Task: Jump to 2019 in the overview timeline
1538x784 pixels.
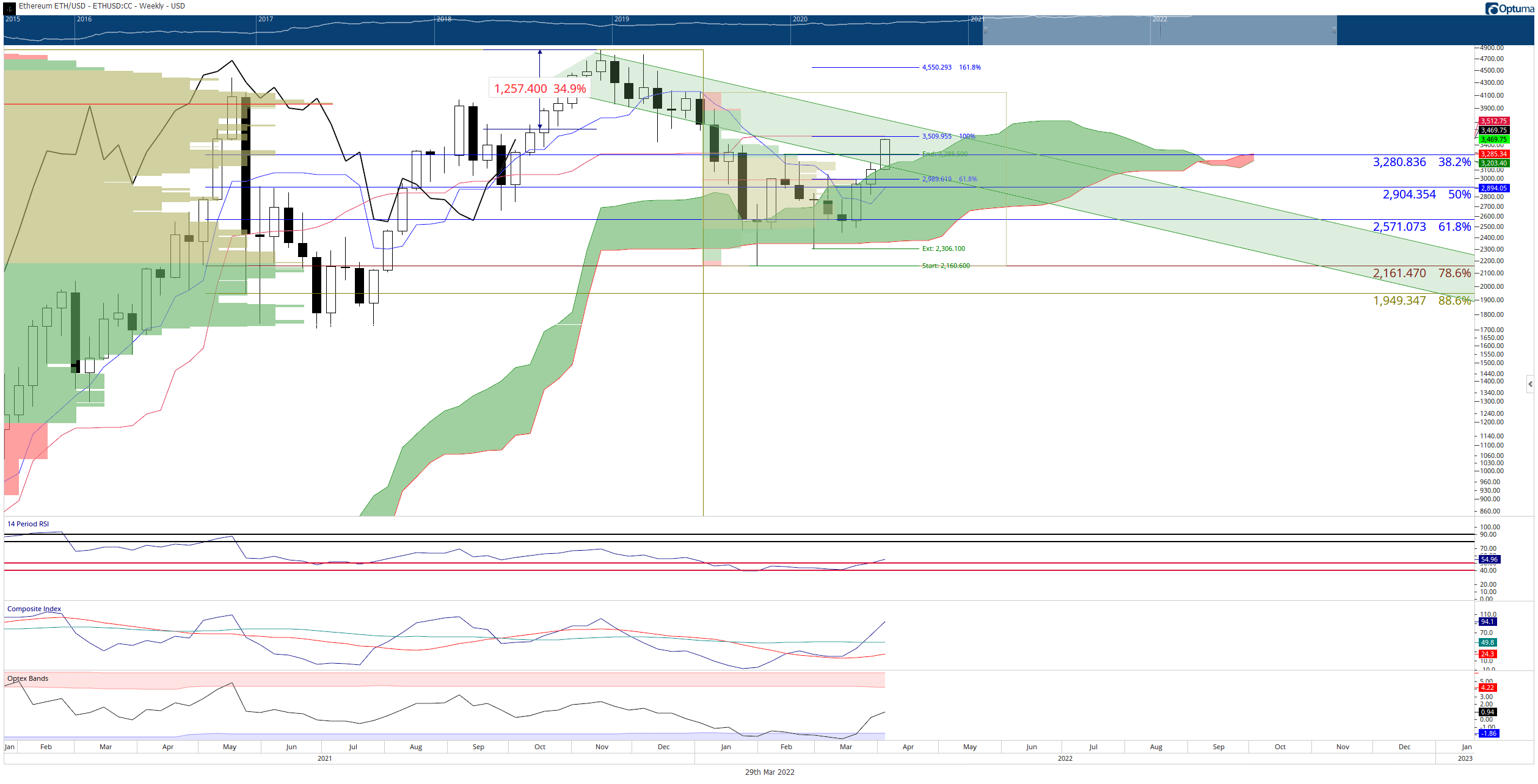Action: 622,19
